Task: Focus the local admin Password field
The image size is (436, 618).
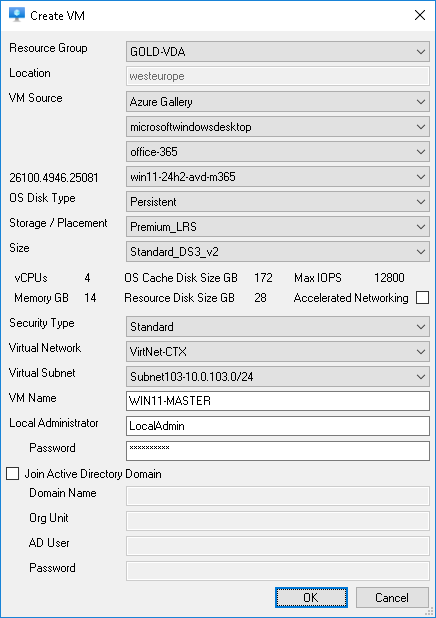Action: click(278, 450)
